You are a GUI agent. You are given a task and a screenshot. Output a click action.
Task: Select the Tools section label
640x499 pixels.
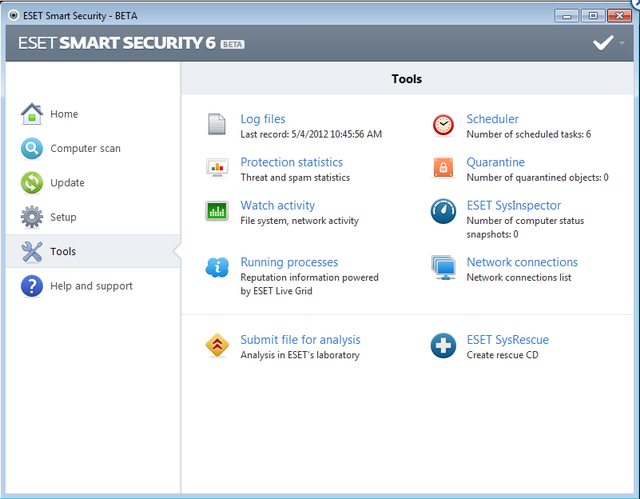tap(63, 251)
